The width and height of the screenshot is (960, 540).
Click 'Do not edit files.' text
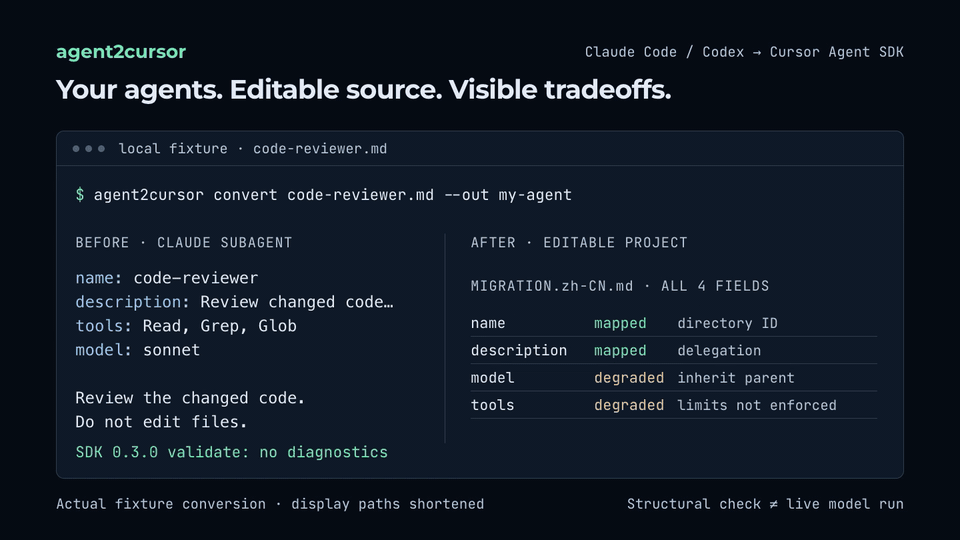point(161,422)
